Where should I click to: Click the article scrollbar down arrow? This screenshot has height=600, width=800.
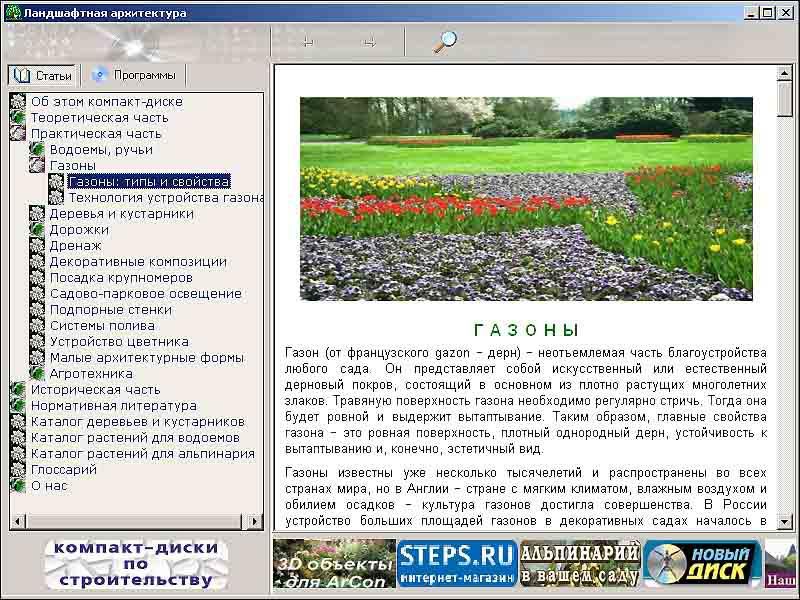click(785, 523)
